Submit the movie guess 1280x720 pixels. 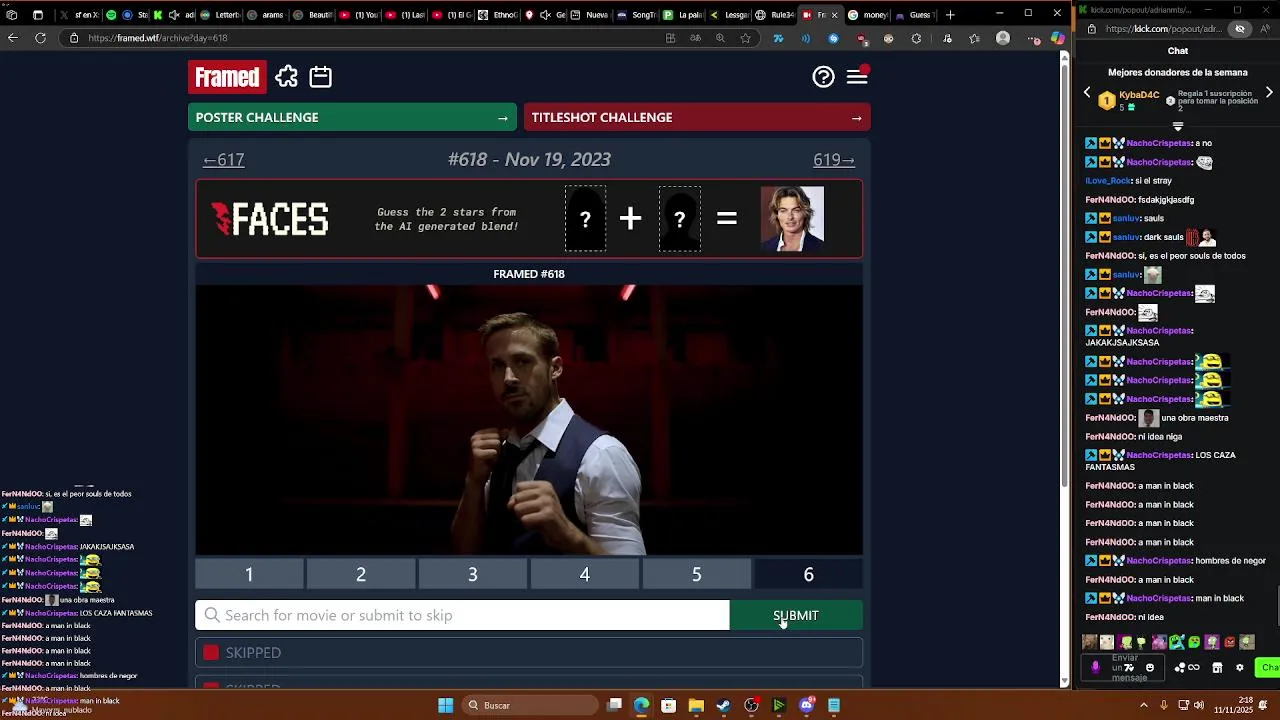point(796,615)
